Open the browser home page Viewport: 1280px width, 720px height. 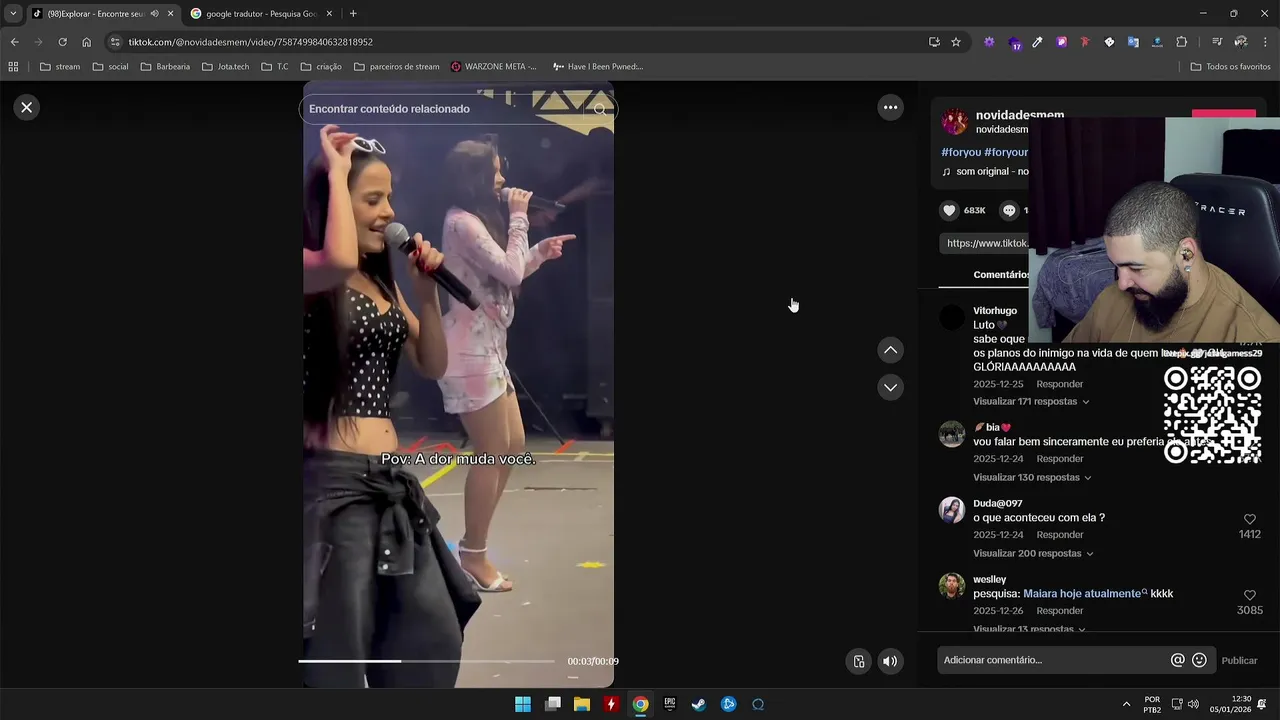86,42
